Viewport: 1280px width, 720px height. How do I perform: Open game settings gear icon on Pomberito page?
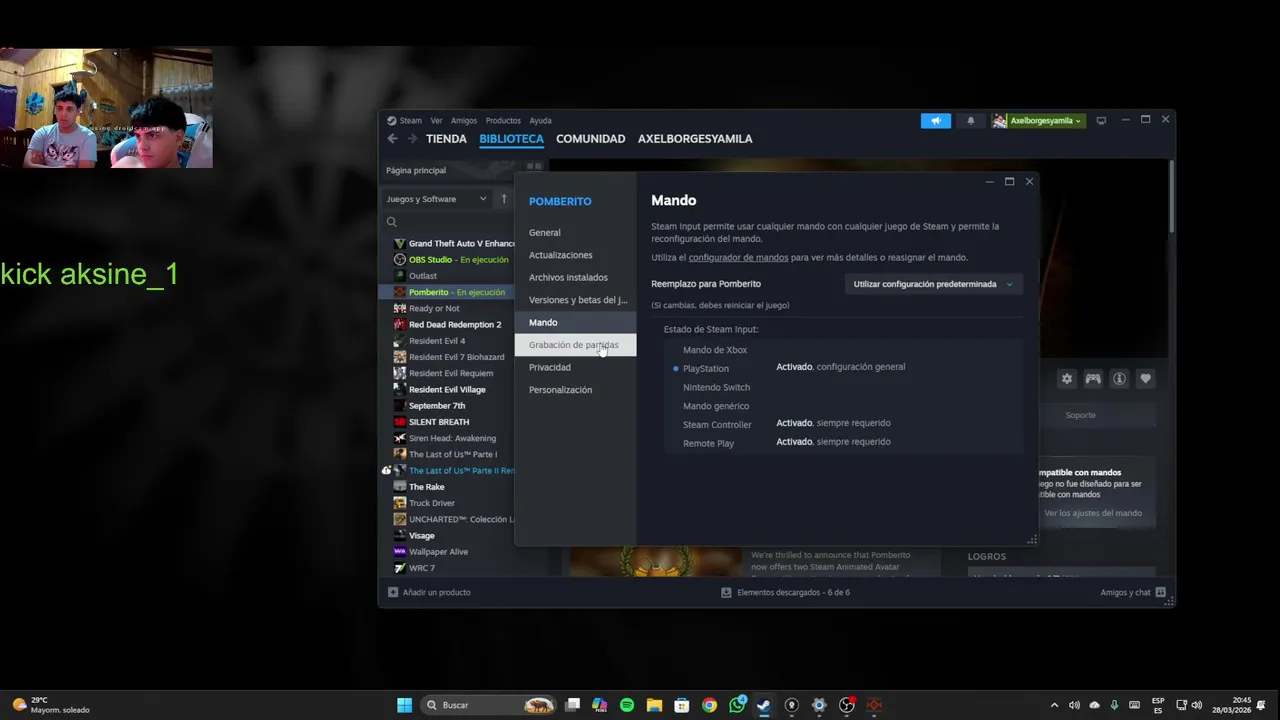coord(1067,379)
